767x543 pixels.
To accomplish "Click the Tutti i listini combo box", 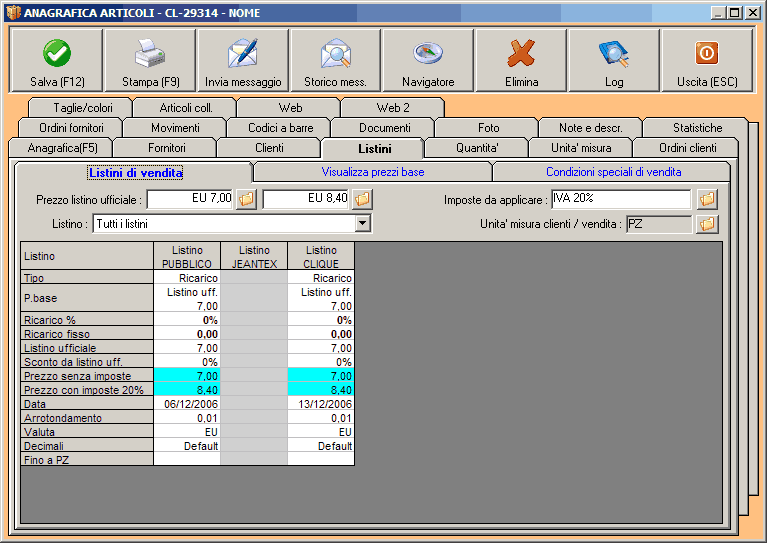I will pos(231,224).
